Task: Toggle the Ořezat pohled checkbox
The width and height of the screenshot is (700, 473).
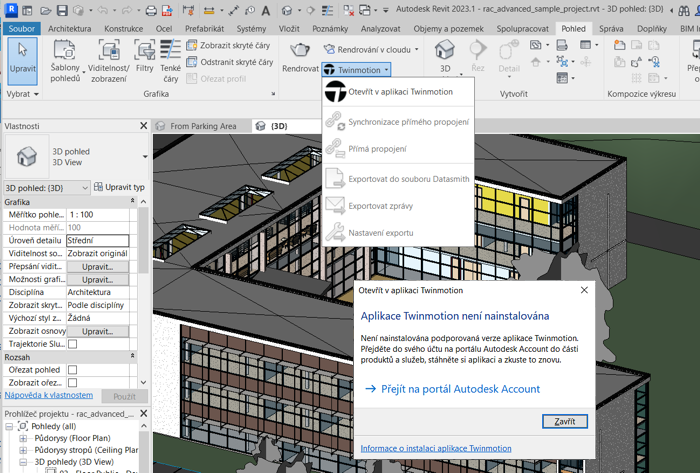Action: pyautogui.click(x=72, y=370)
